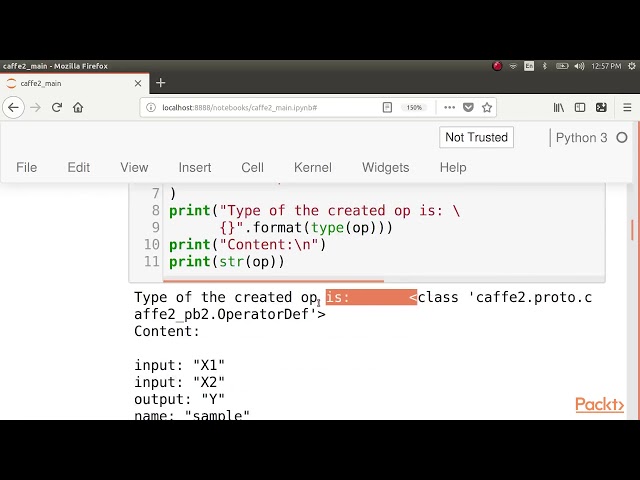
Task: Open the Firefox Library icon
Action: tap(559, 107)
